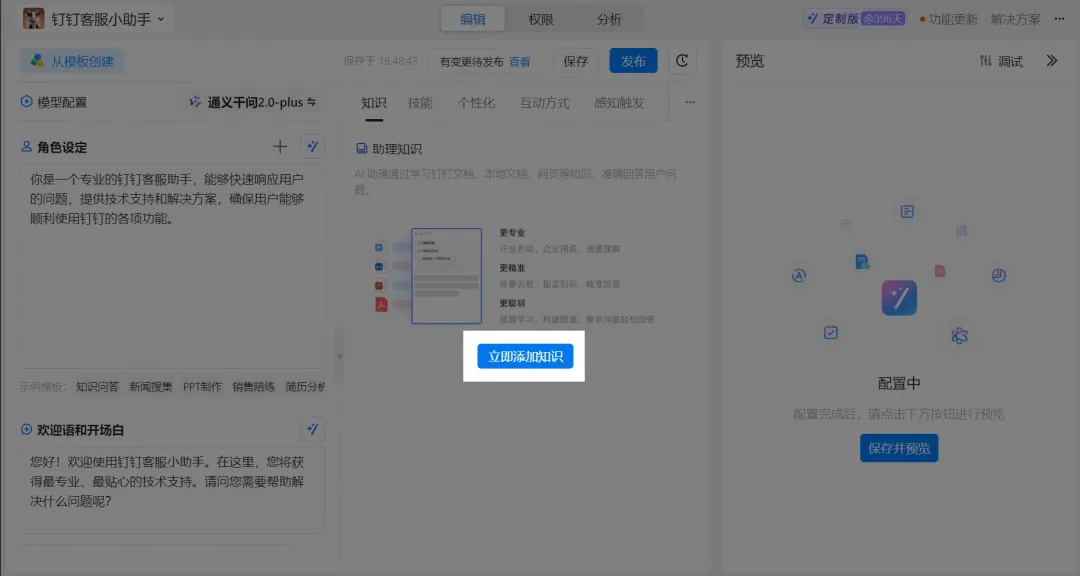Click the 立即添加知识 button
The width and height of the screenshot is (1080, 576).
(x=525, y=356)
